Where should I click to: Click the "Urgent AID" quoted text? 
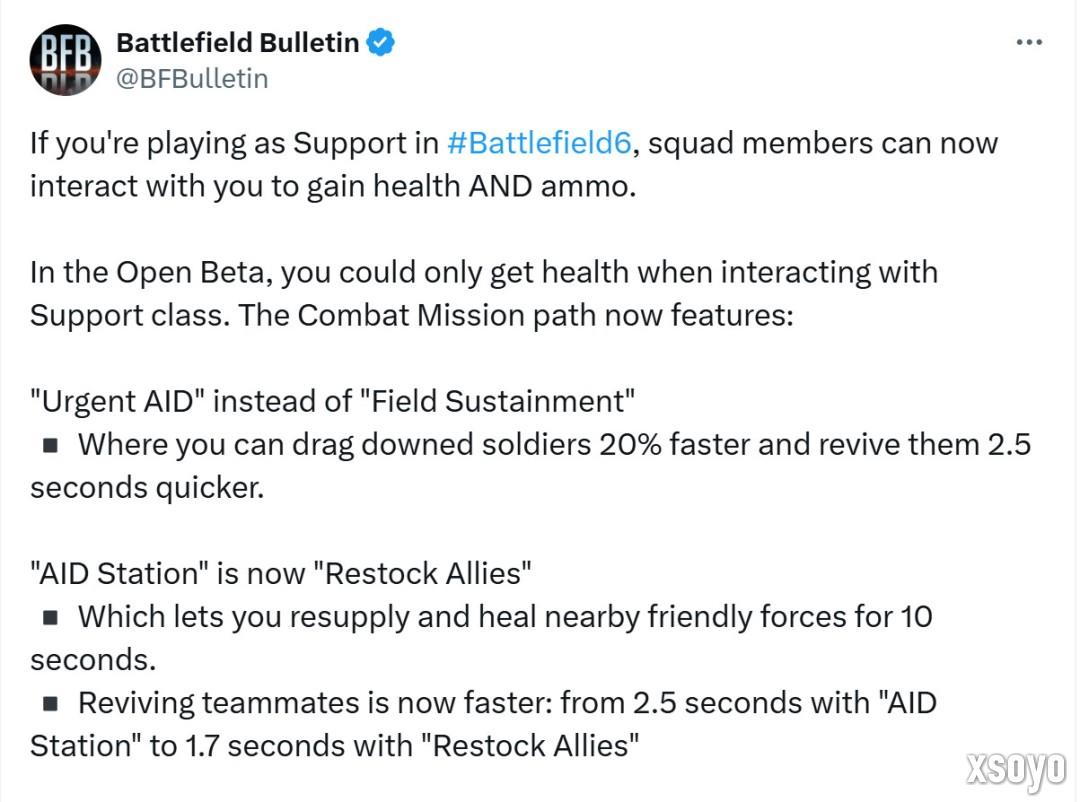pyautogui.click(x=116, y=401)
